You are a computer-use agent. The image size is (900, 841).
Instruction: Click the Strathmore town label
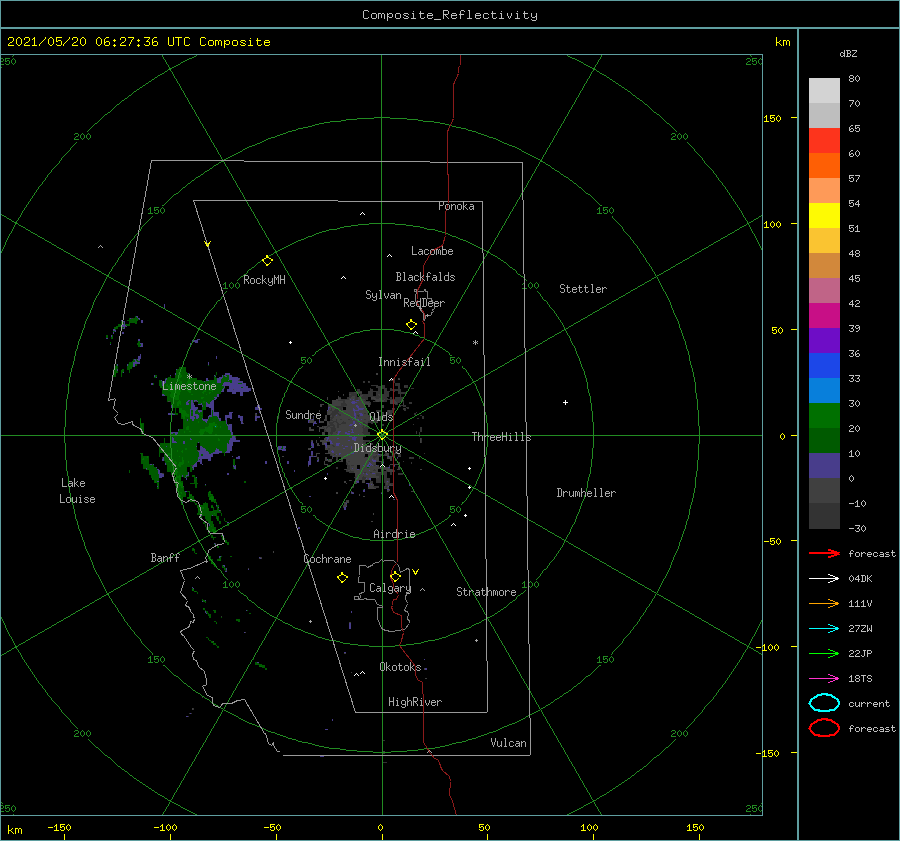coord(486,592)
